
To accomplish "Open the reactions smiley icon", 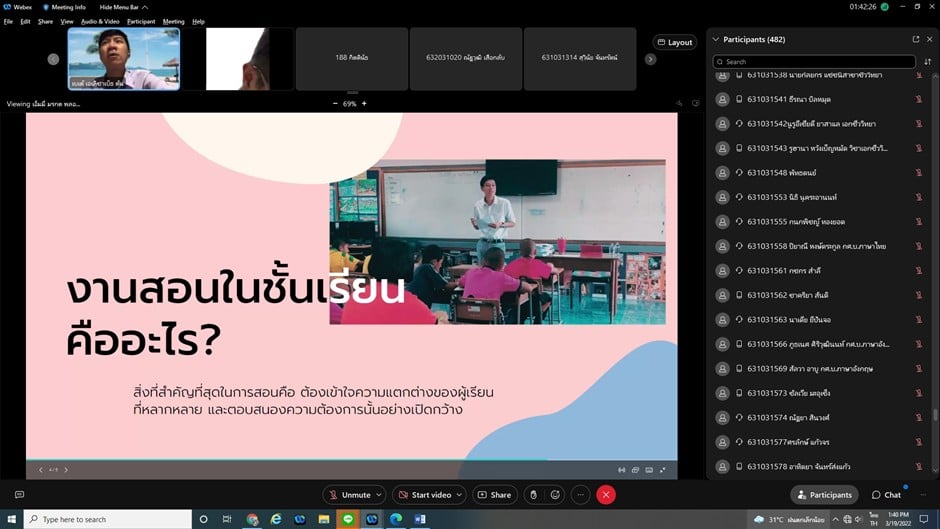I will pyautogui.click(x=555, y=495).
